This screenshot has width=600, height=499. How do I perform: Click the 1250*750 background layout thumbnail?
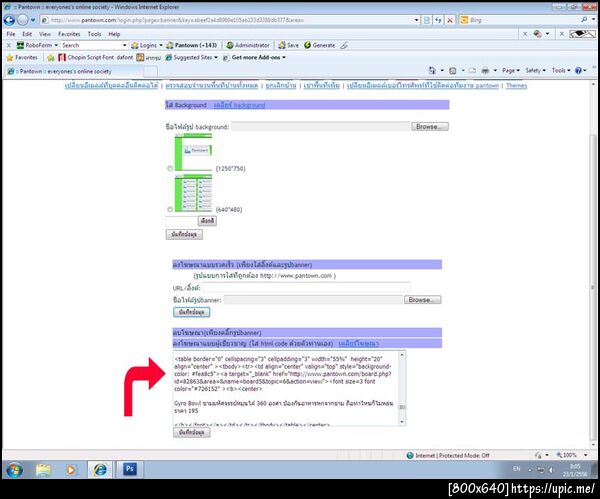tap(193, 153)
